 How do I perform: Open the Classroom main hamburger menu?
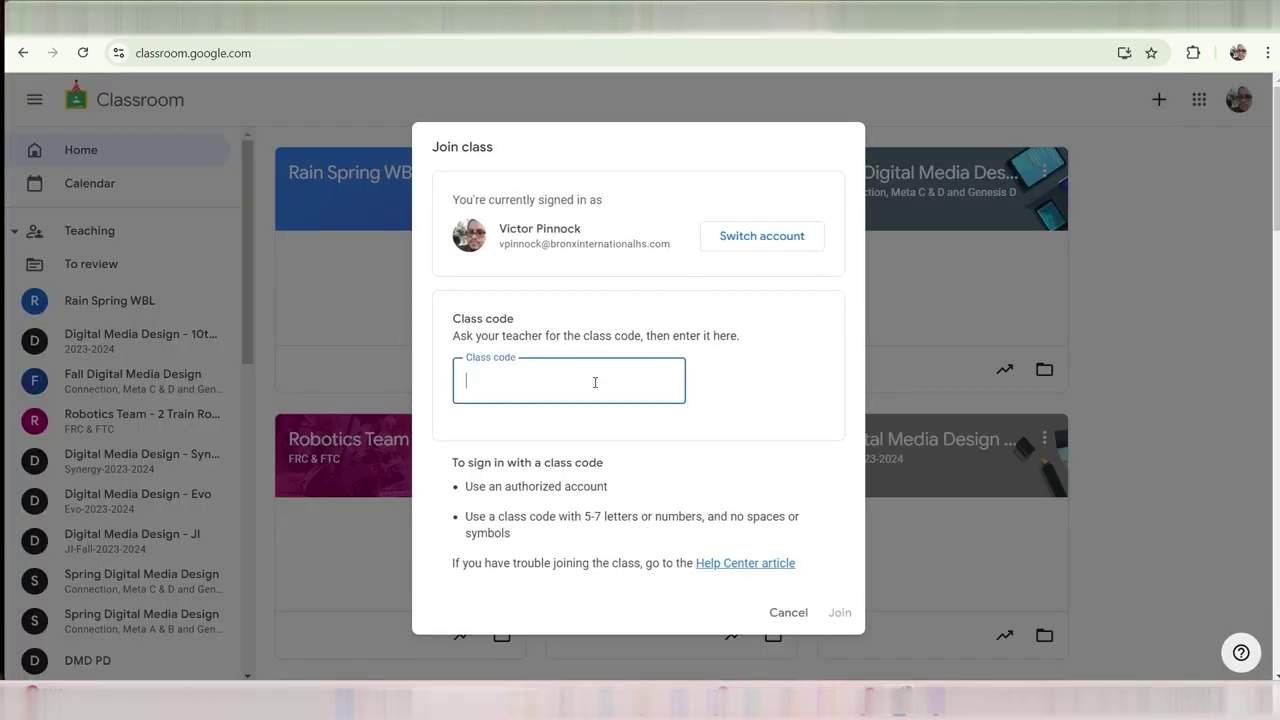point(35,99)
